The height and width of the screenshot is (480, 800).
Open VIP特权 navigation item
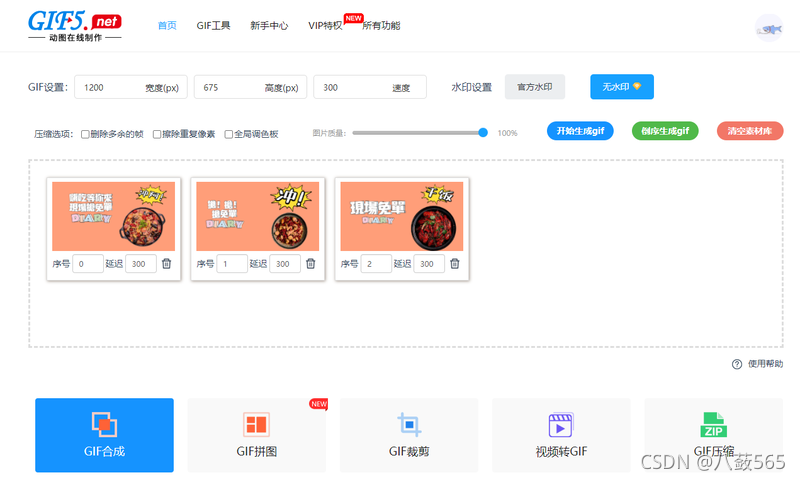325,26
